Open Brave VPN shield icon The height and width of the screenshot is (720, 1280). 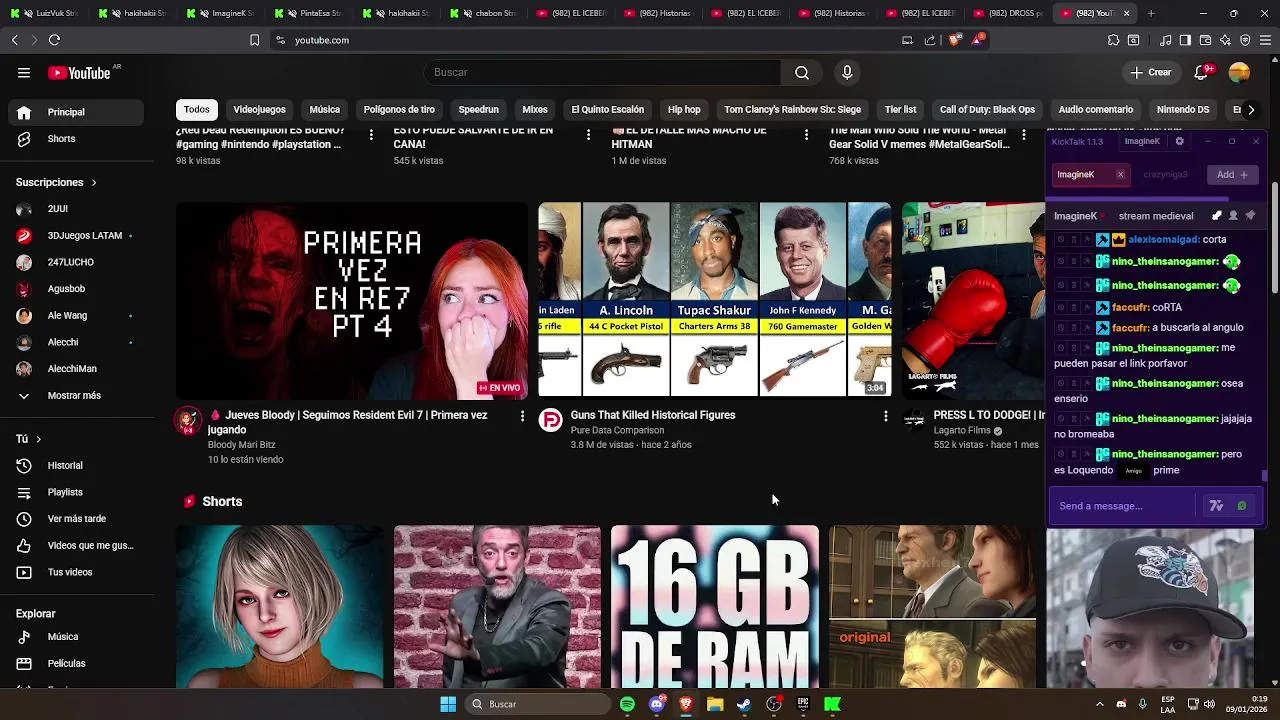[1245, 40]
